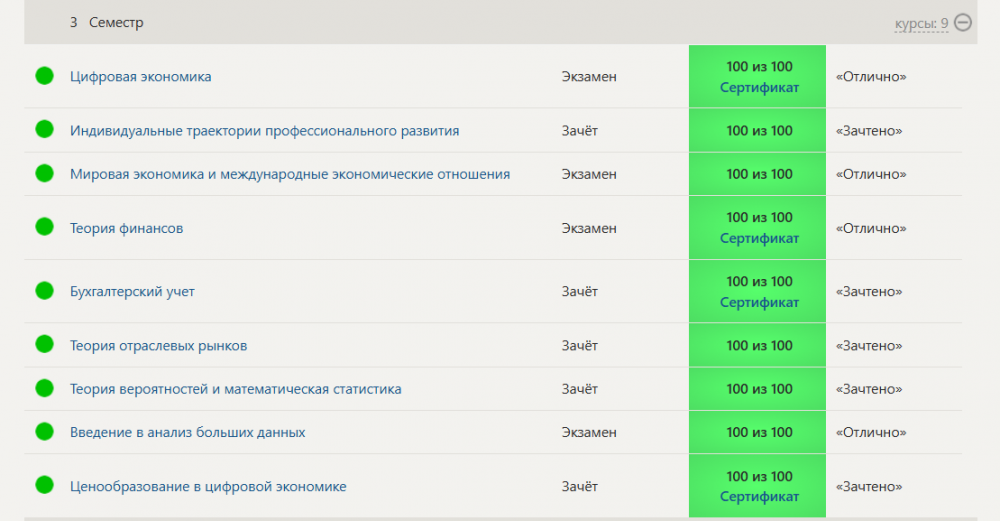Click '100 из 100' for Теория отраслевых рынков

(759, 346)
